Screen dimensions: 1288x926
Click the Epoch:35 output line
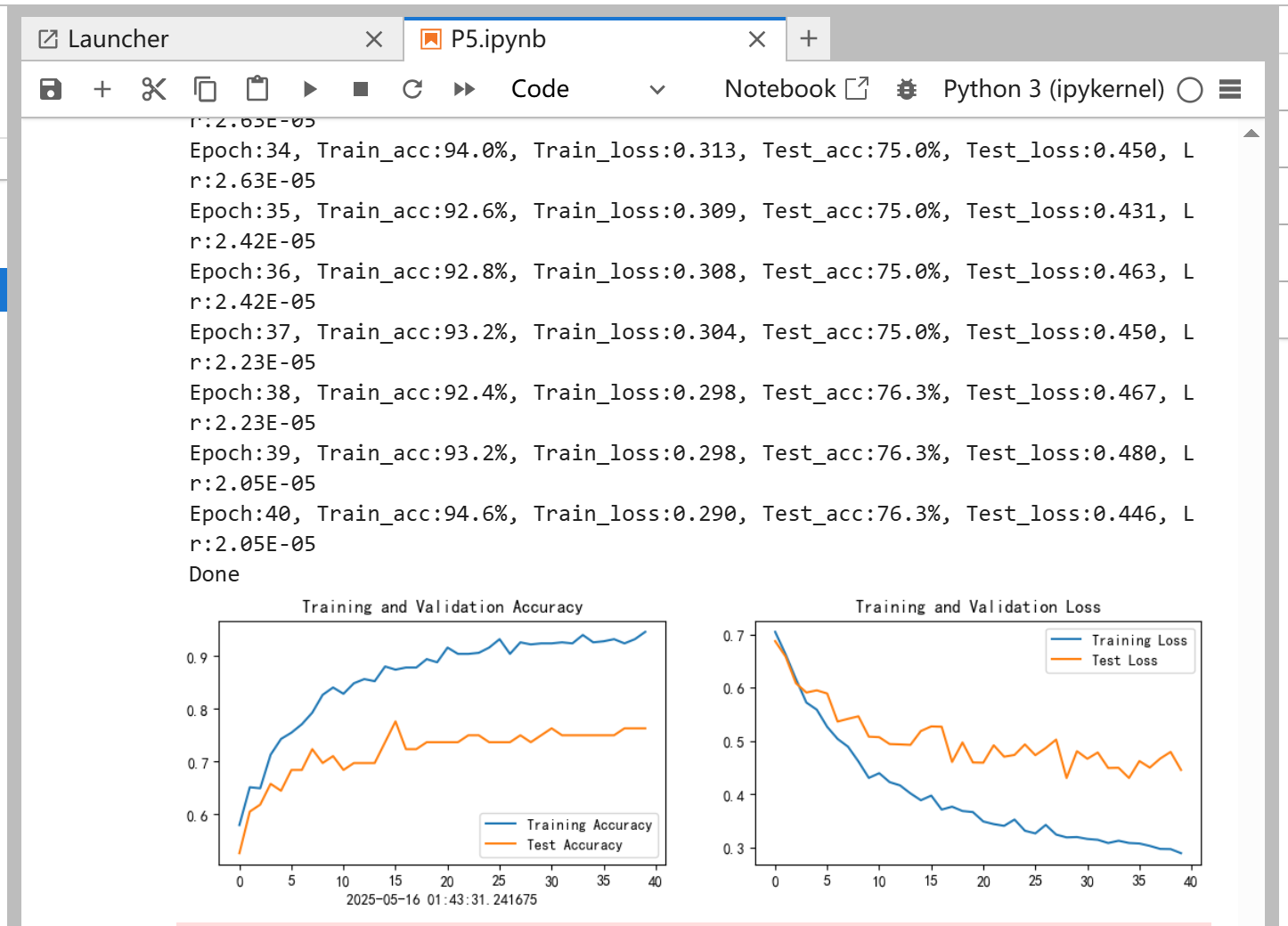click(691, 226)
